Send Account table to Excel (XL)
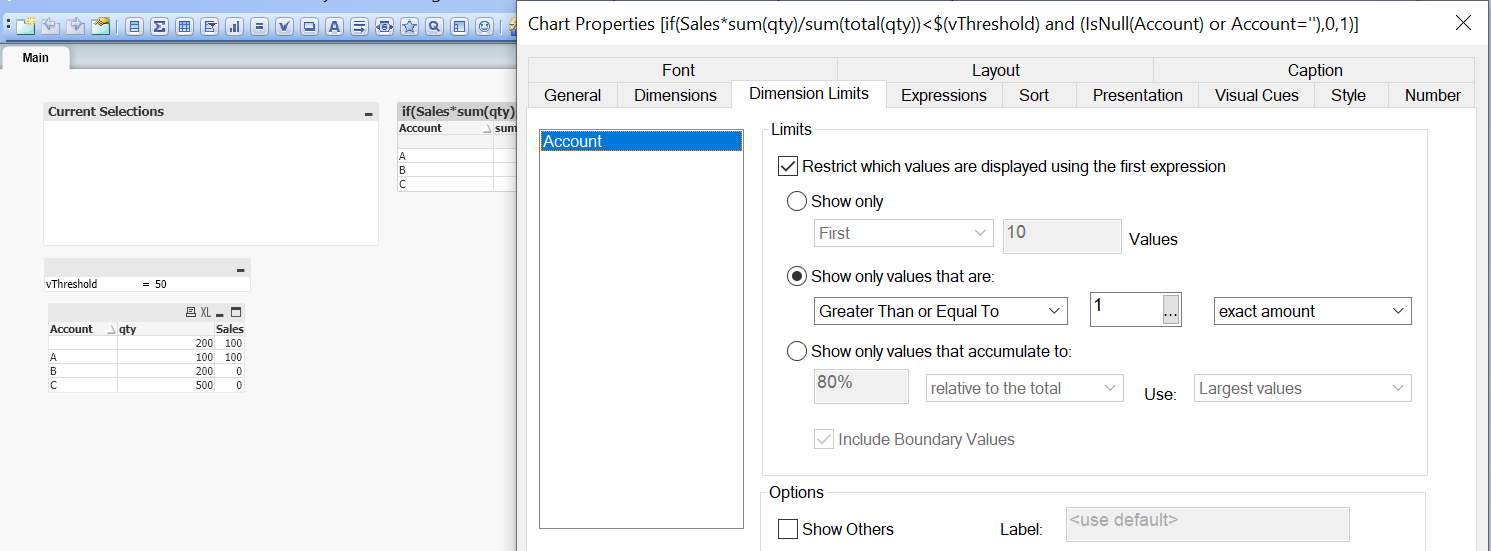The width and height of the screenshot is (1491, 551). (206, 313)
